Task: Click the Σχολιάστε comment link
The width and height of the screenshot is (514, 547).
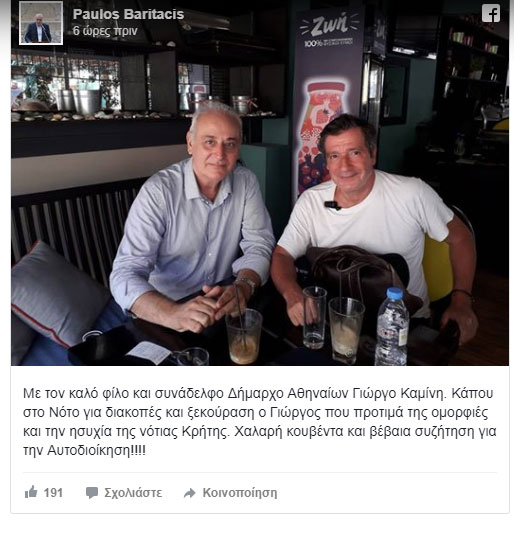Action: (x=133, y=493)
